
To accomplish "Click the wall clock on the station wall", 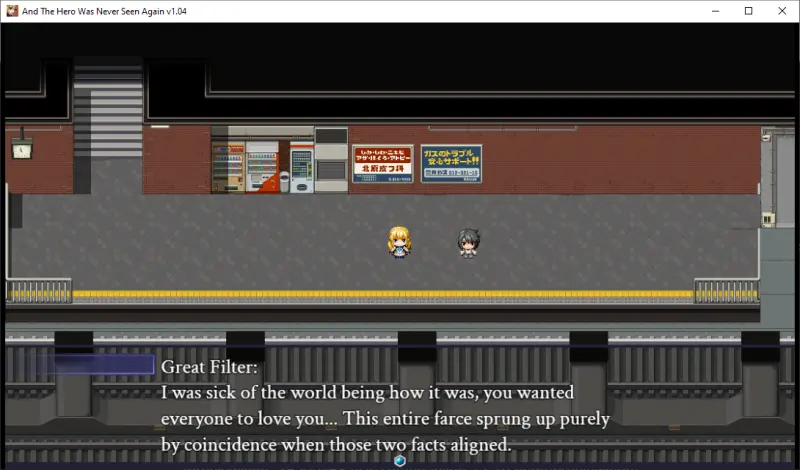I will tap(21, 149).
